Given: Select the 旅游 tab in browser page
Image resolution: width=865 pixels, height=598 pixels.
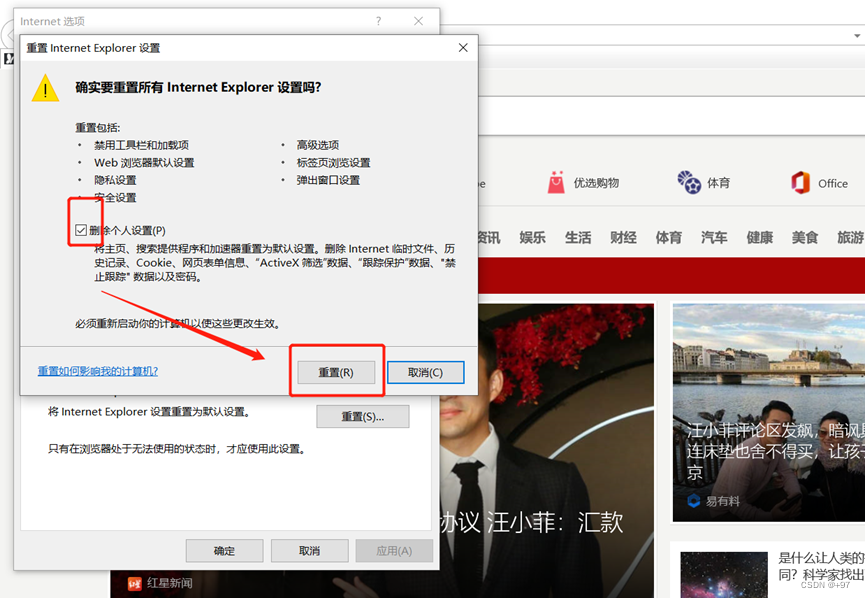Looking at the screenshot, I should pos(850,238).
